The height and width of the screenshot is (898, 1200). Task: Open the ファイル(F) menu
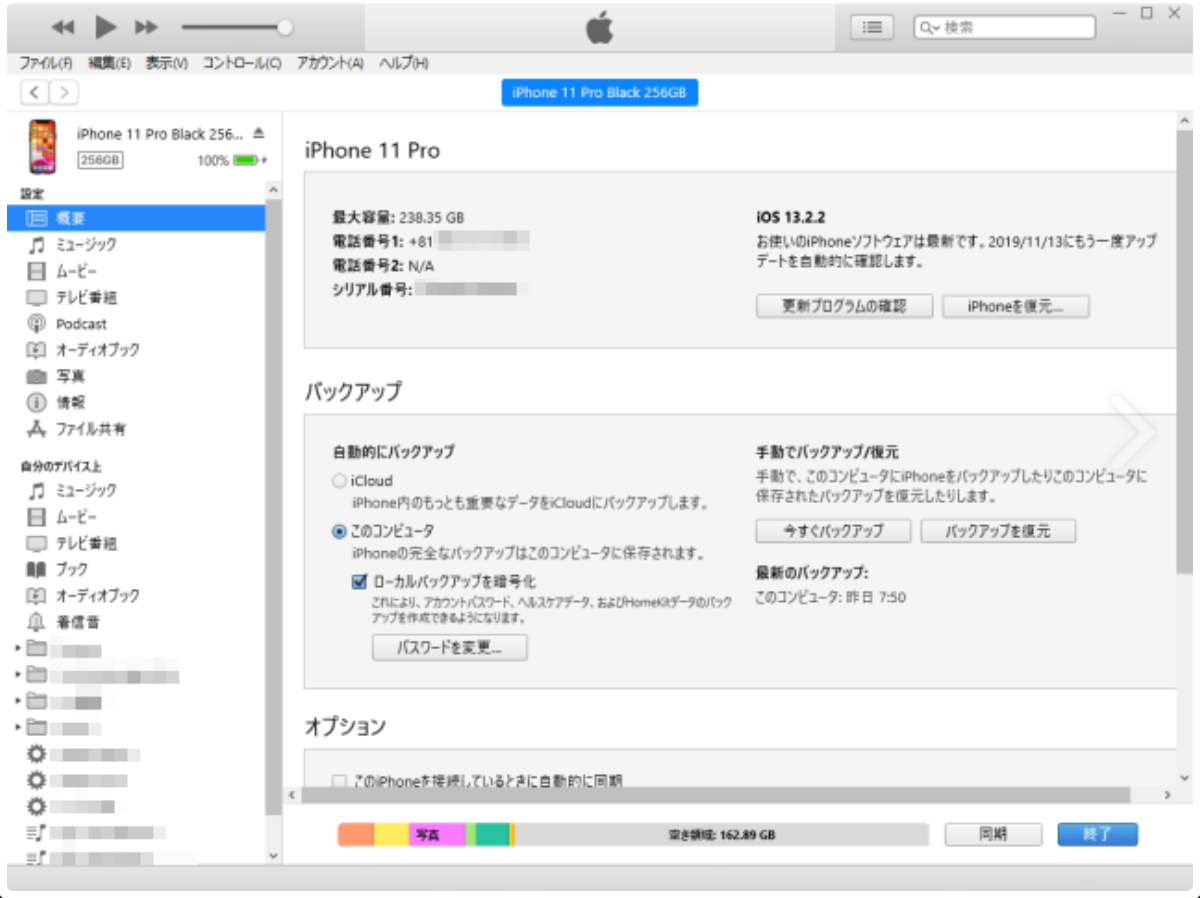tap(46, 63)
